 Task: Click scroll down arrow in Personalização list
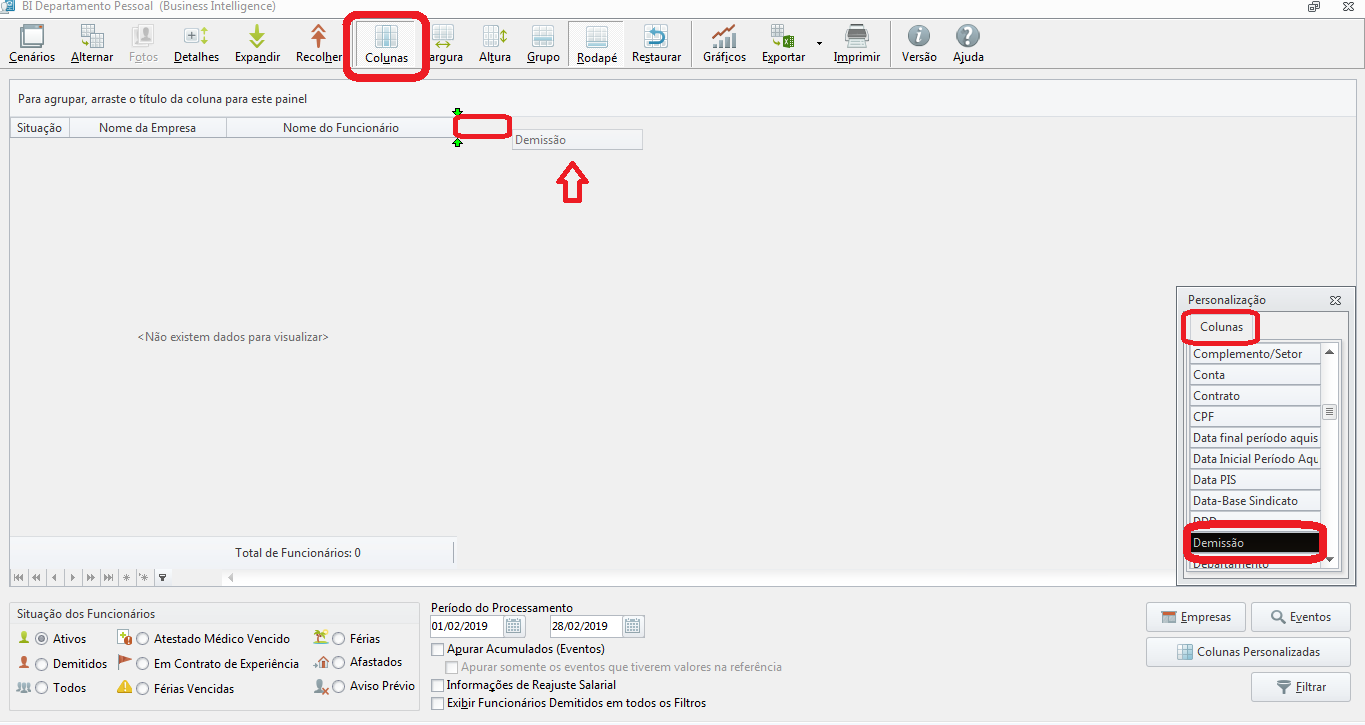click(x=1330, y=560)
